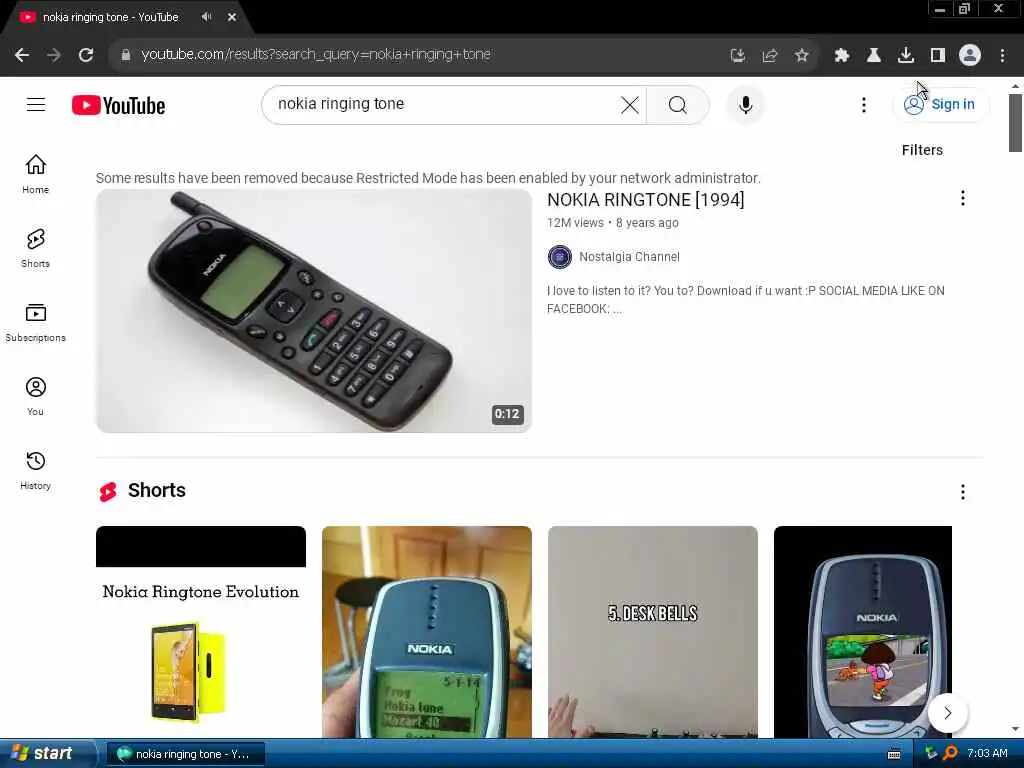Open the Filters option
The image size is (1024, 768).
[x=922, y=150]
